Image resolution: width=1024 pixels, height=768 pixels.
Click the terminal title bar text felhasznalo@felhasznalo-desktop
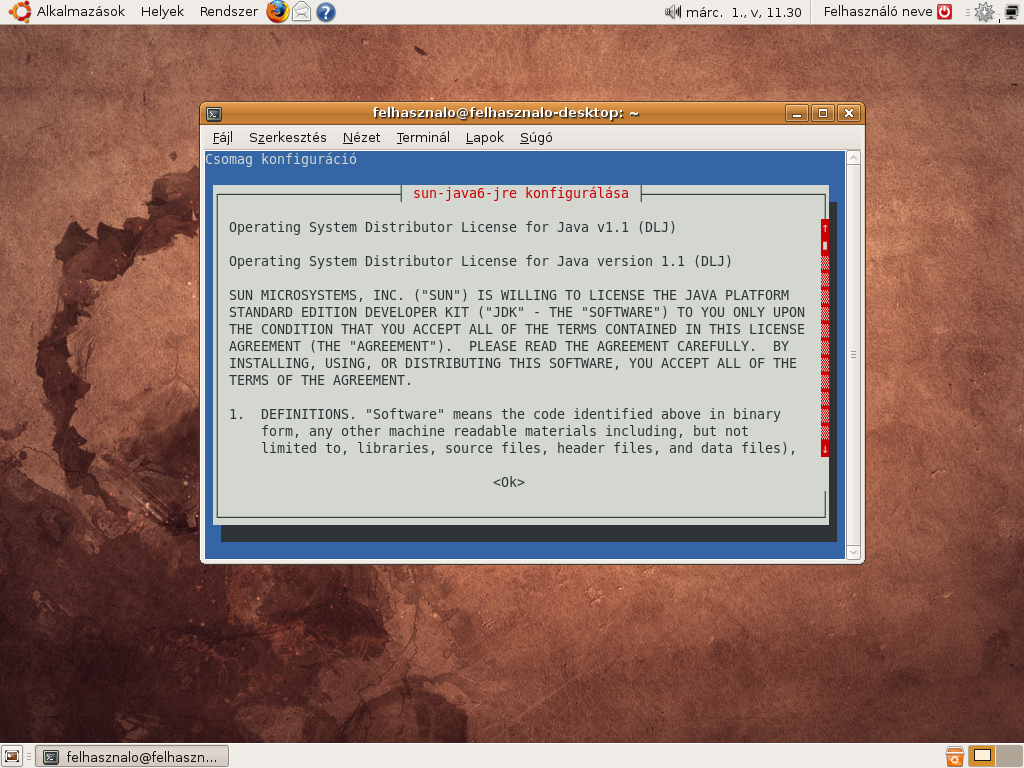pos(506,113)
